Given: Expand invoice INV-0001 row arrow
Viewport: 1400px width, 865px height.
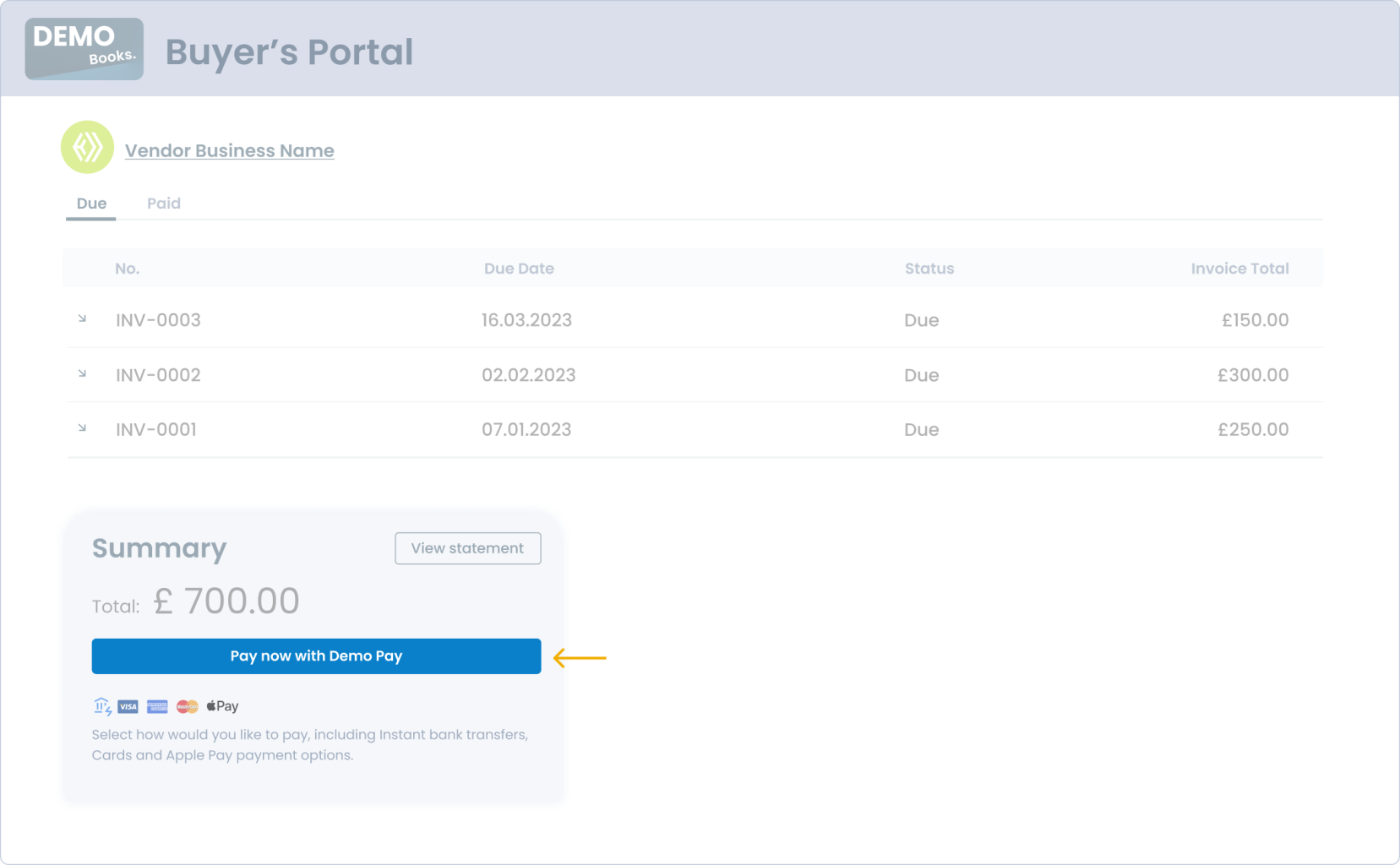Looking at the screenshot, I should click(82, 428).
